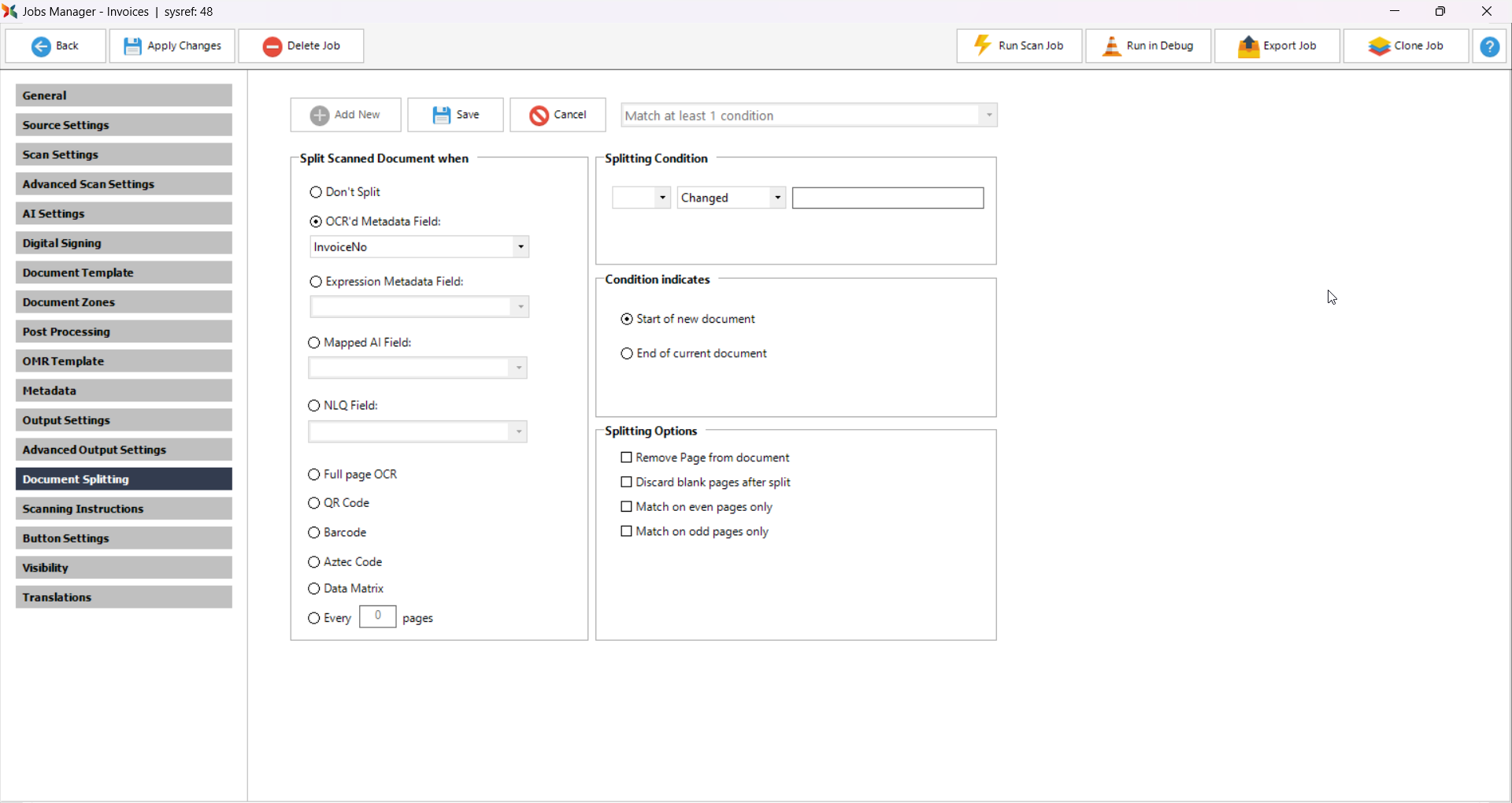
Task: Click the Apply Changes floppy disk icon
Action: coord(132,46)
